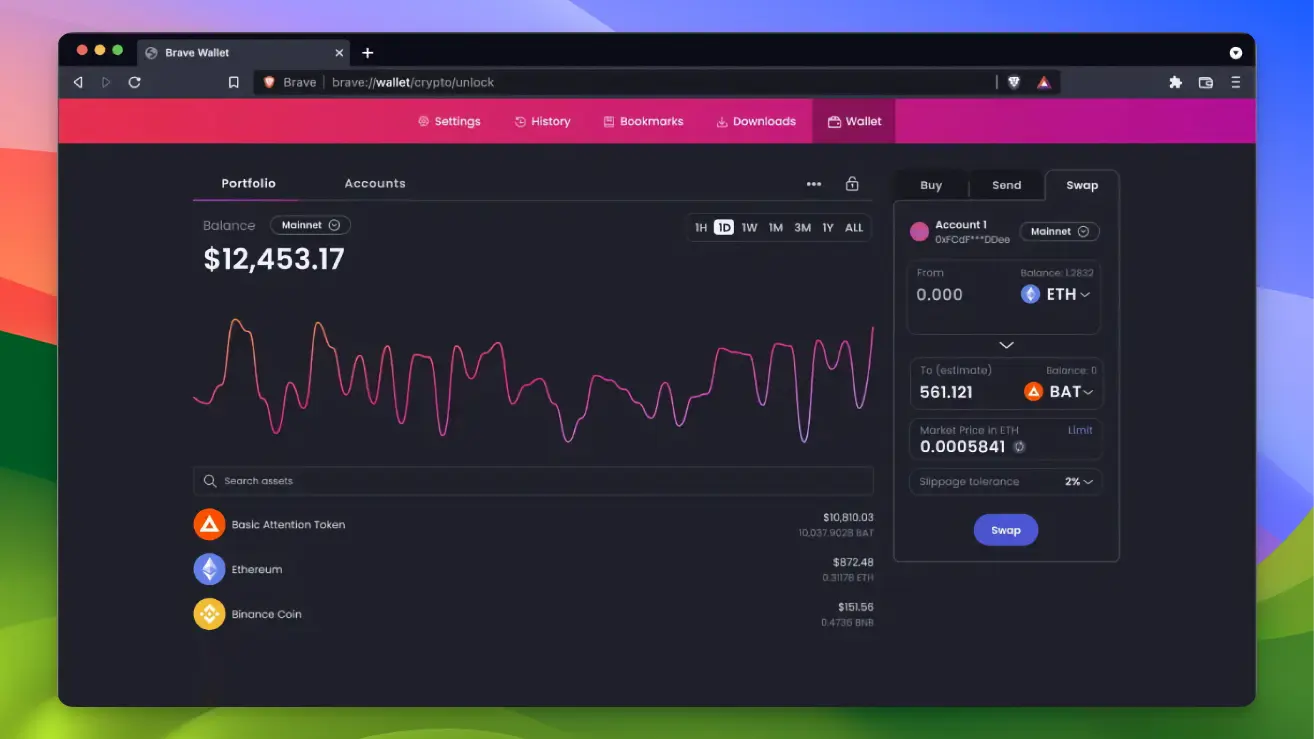Click the Downloads icon in the wallet nav
The width and height of the screenshot is (1314, 739).
(x=720, y=121)
